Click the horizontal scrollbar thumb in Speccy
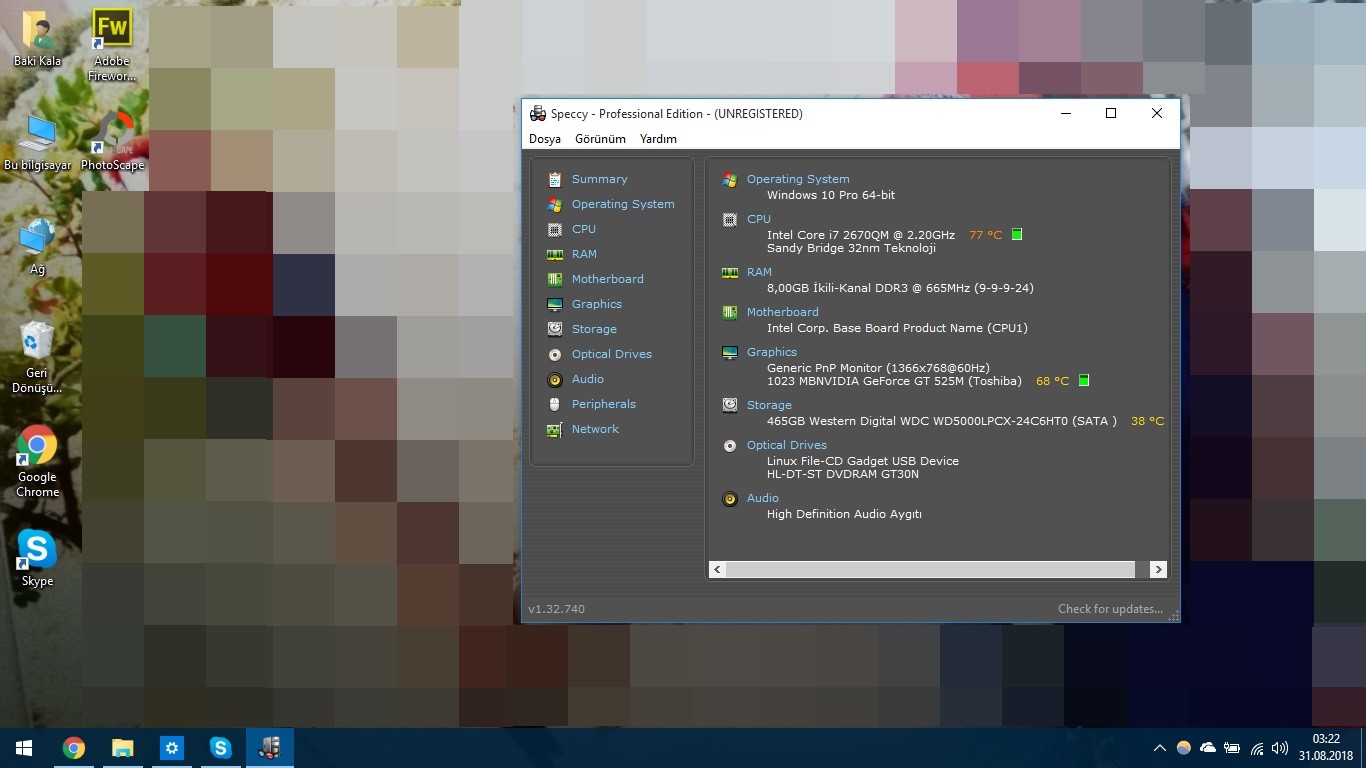The image size is (1366, 768). pyautogui.click(x=930, y=569)
